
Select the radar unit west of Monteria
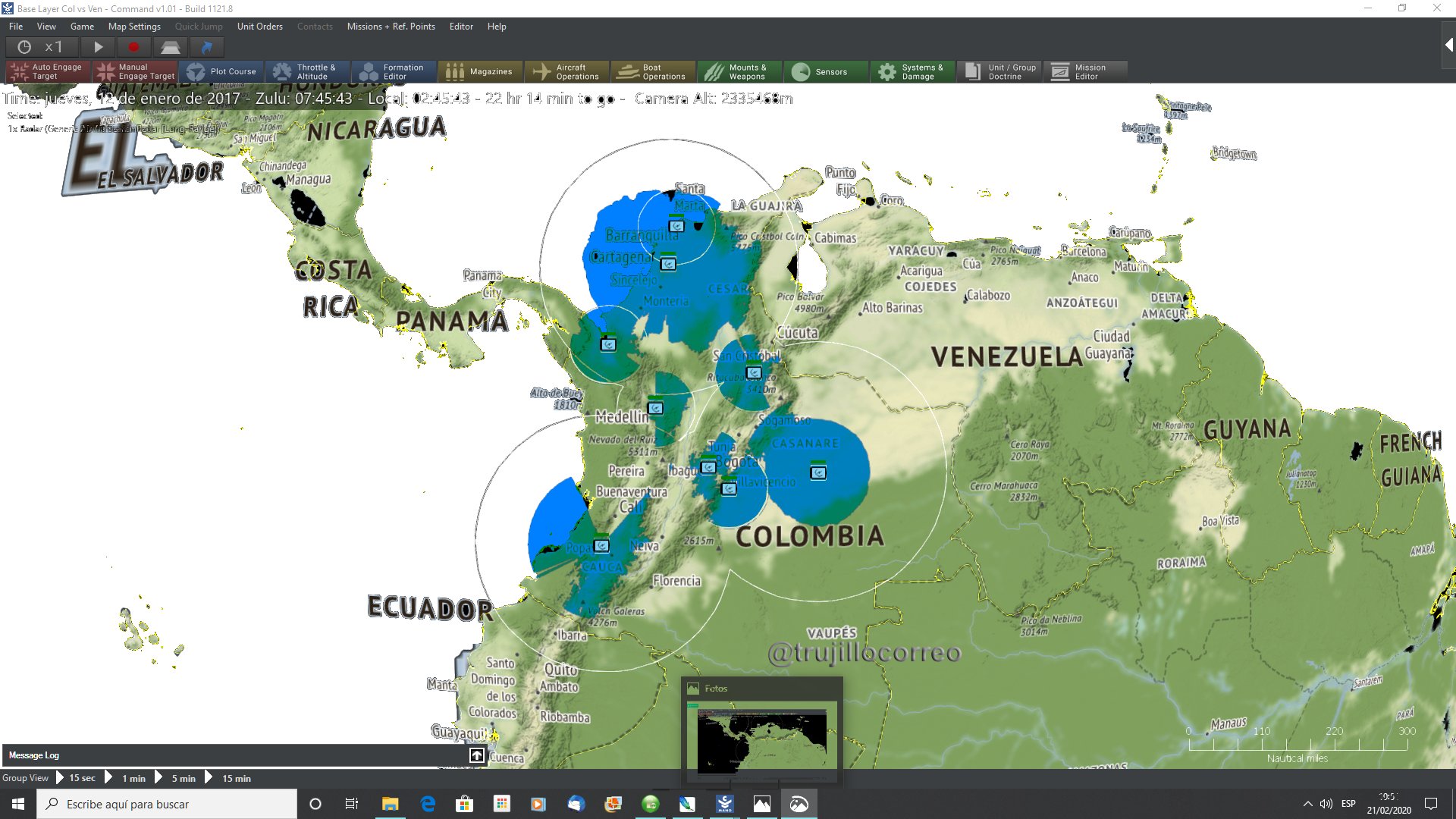(608, 344)
